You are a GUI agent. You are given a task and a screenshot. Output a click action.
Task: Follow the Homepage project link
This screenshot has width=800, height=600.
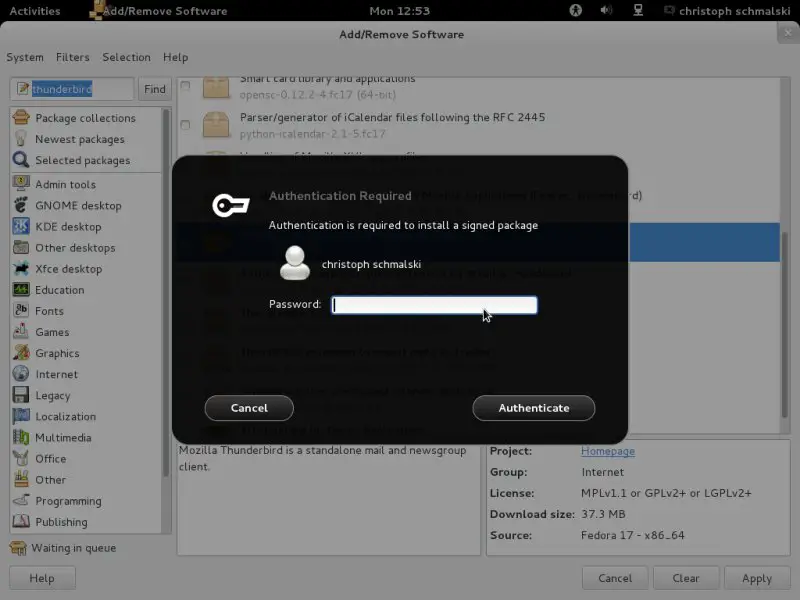coord(608,451)
